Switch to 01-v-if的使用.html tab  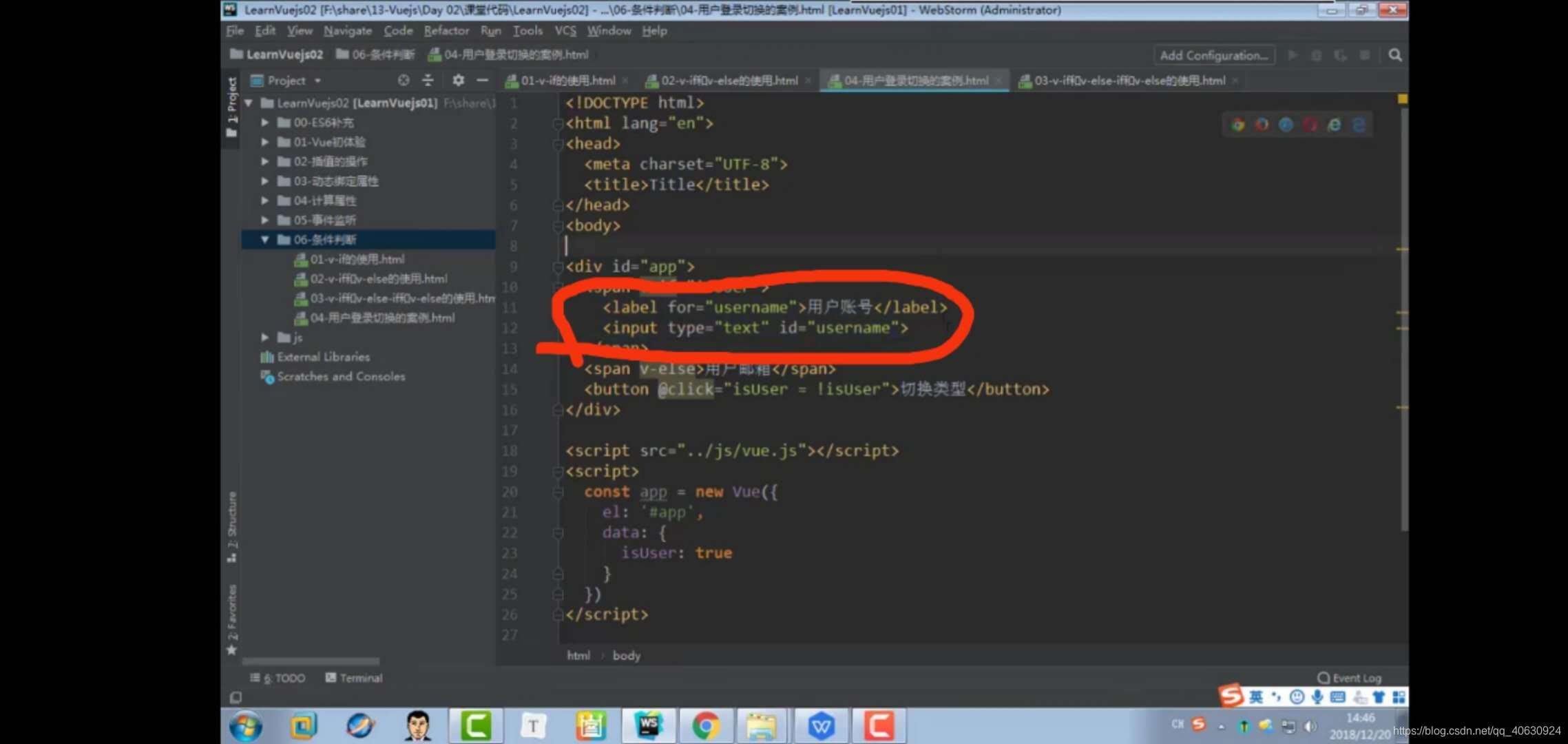pos(567,81)
